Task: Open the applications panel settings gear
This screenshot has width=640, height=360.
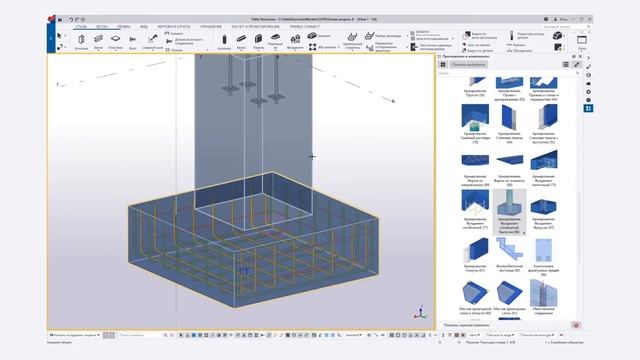Action: (574, 56)
